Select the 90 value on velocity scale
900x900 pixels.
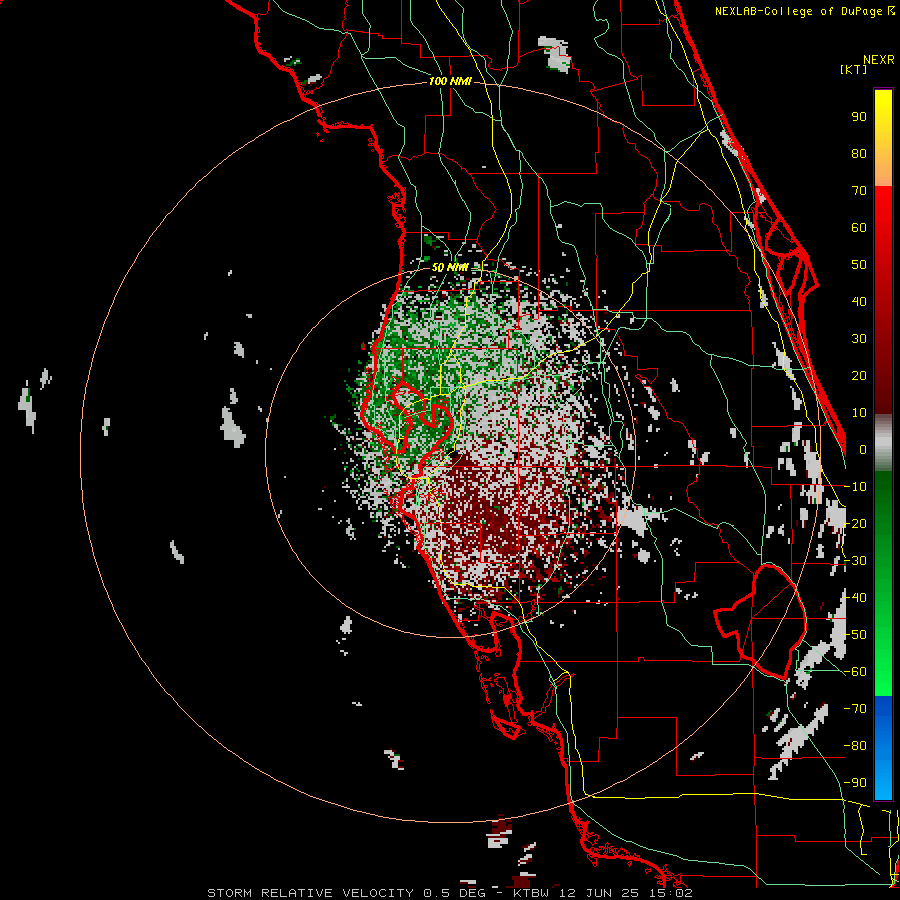[x=859, y=117]
